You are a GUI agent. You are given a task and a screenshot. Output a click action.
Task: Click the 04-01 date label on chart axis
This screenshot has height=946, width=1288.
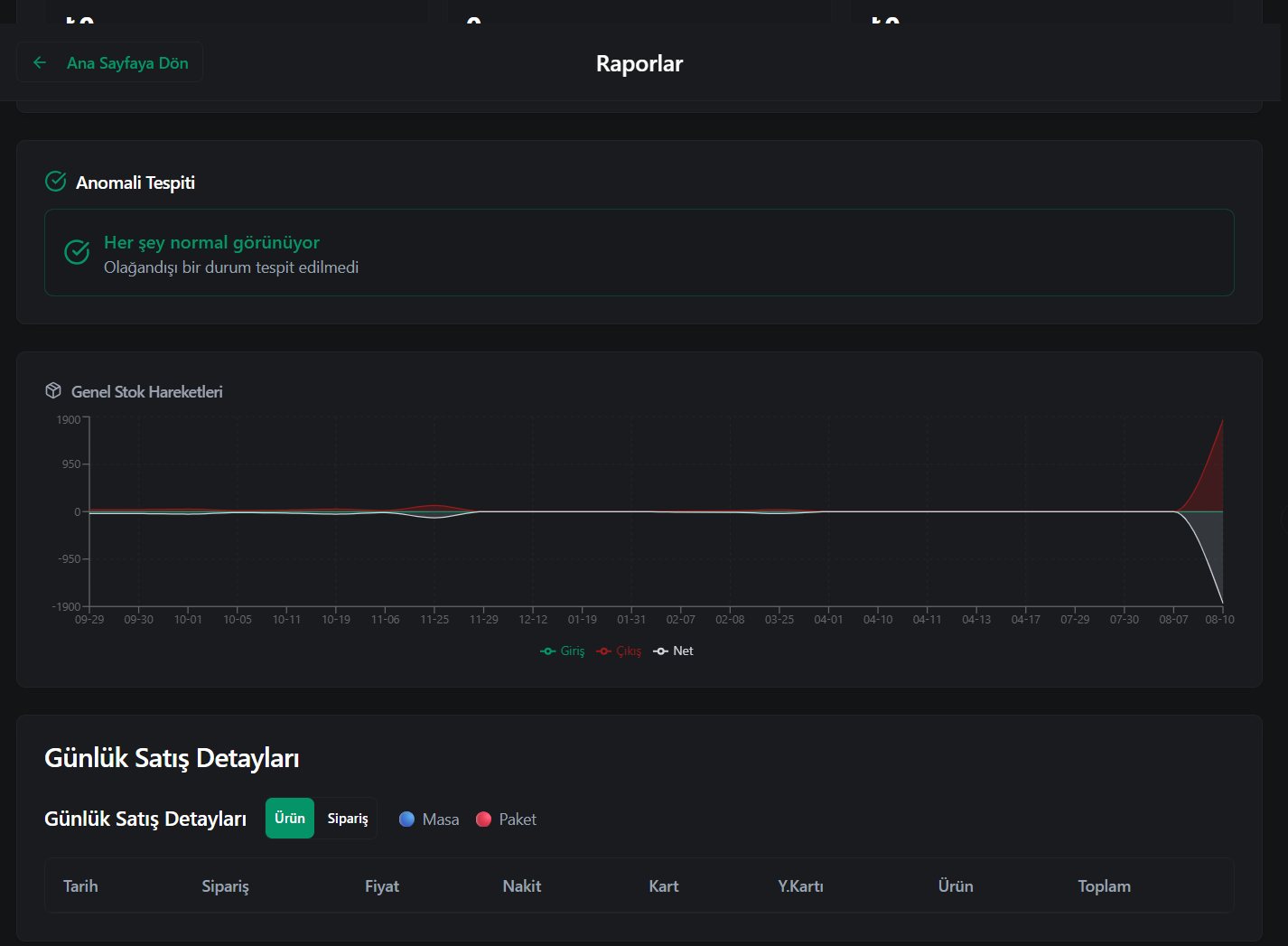[x=828, y=619]
